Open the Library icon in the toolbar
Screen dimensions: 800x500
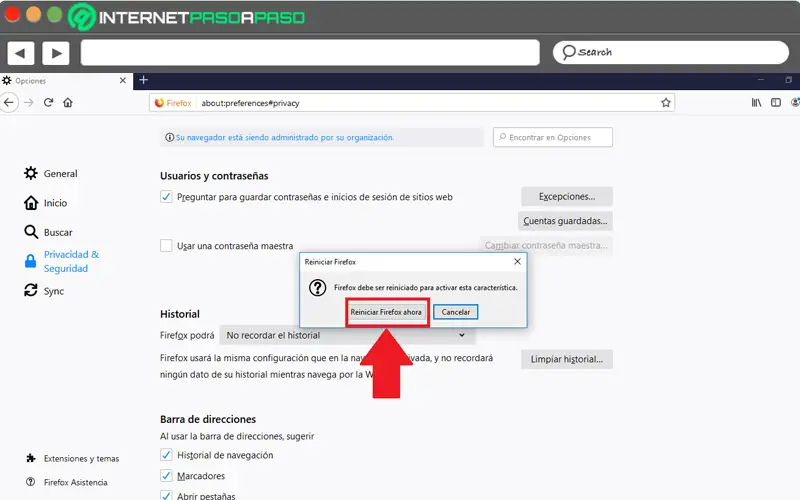coord(757,103)
